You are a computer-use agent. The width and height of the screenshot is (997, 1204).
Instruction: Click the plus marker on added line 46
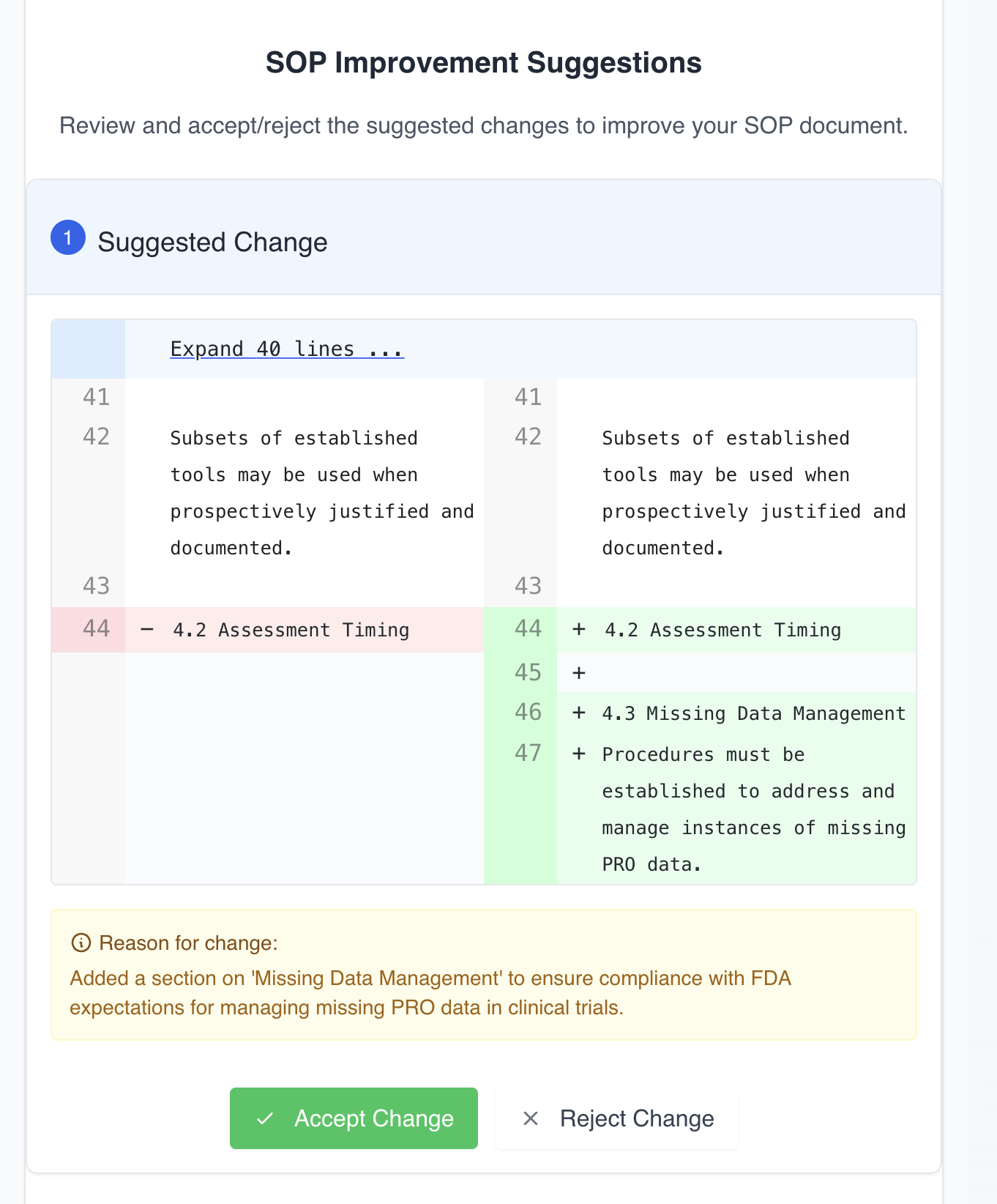point(579,713)
